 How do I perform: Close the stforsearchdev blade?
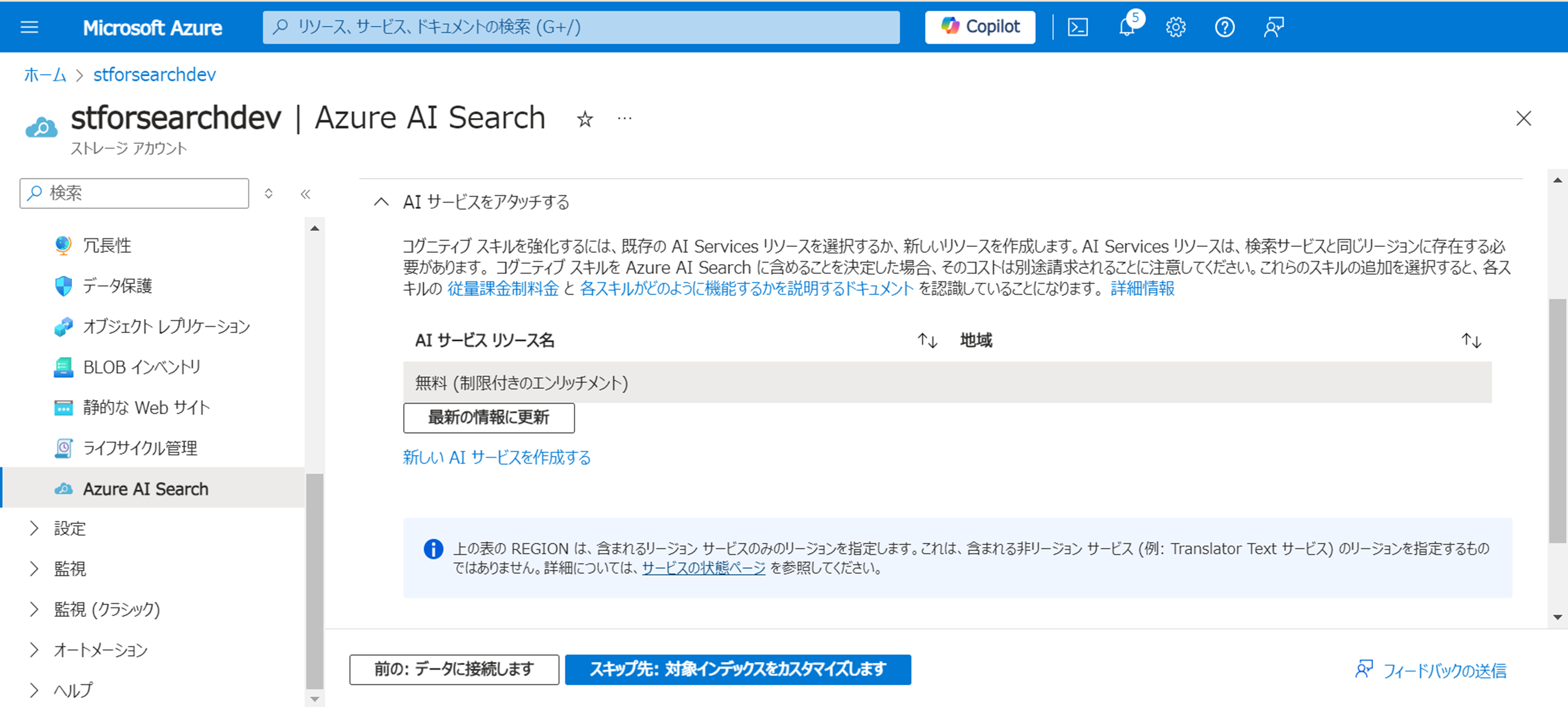point(1523,118)
